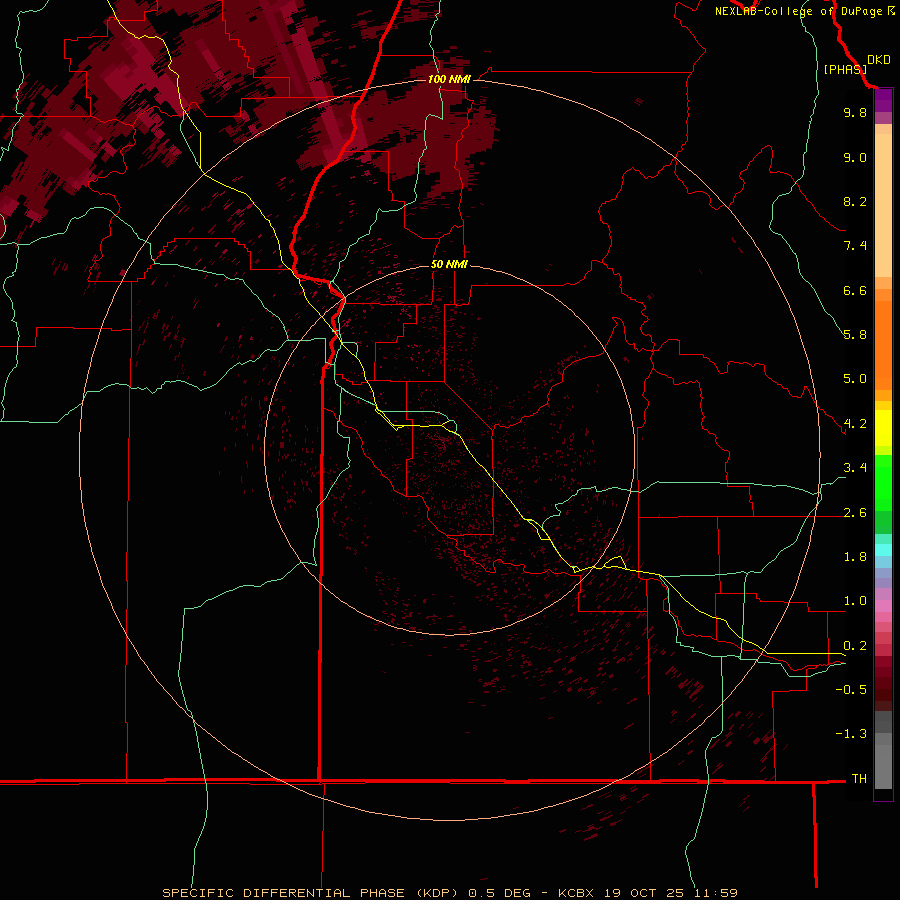Select the -1.3 legend value
This screenshot has height=900, width=900.
coord(851,734)
